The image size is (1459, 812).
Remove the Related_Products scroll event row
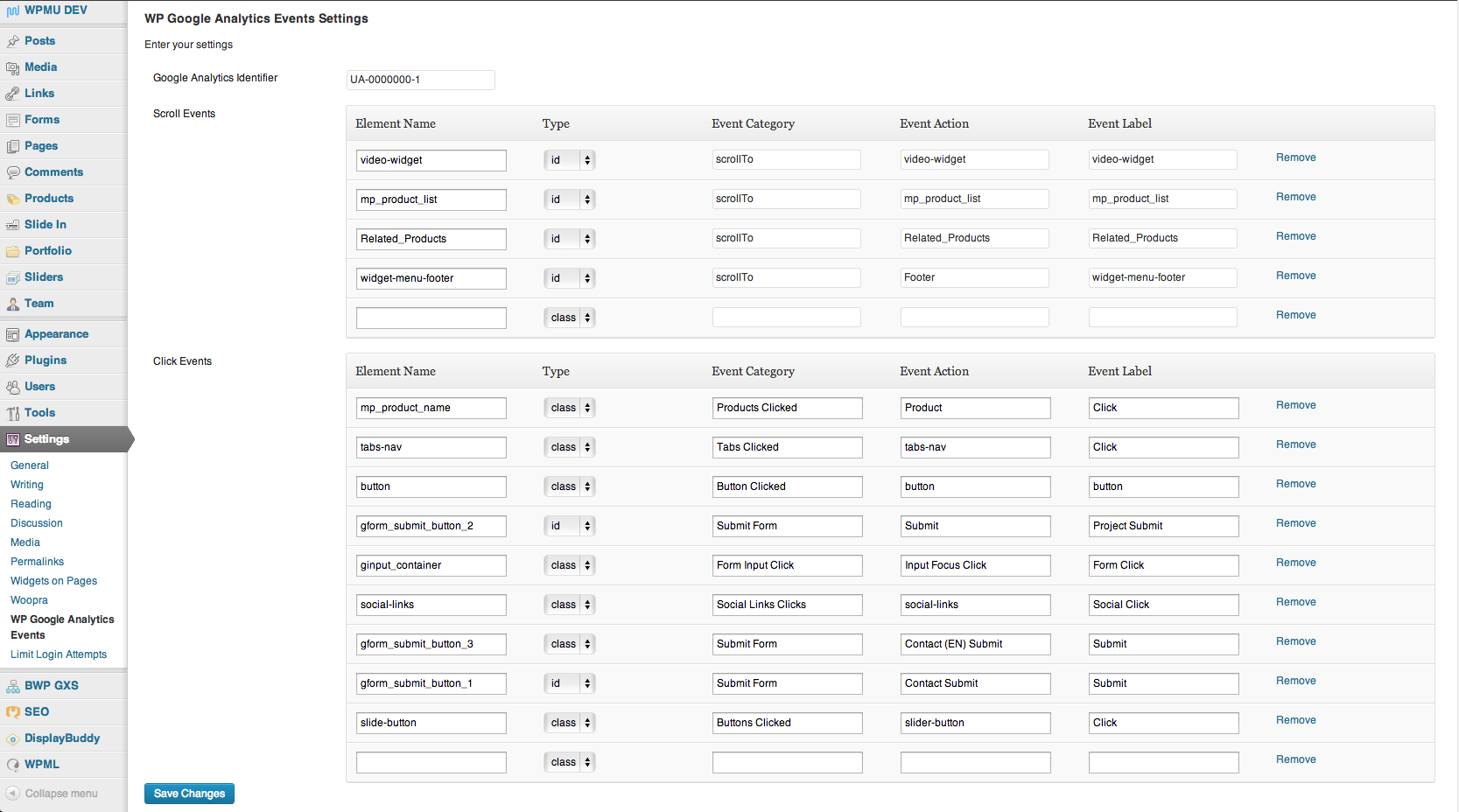1295,236
